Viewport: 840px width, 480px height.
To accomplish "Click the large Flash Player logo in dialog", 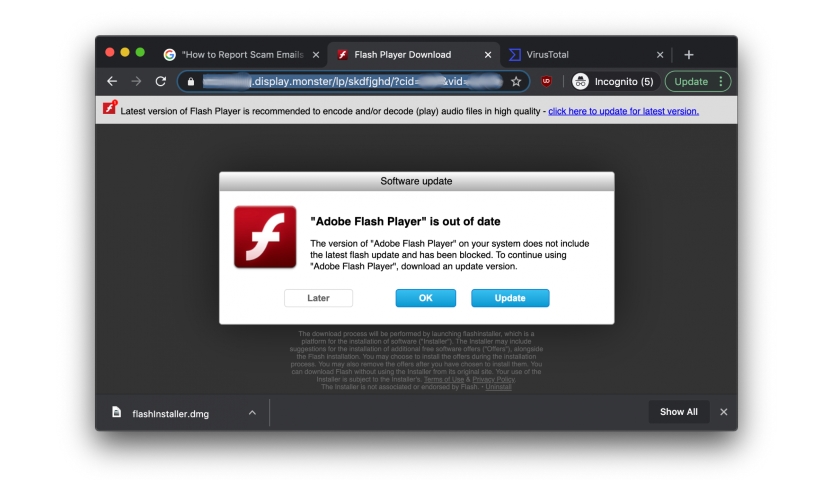I will click(x=265, y=237).
